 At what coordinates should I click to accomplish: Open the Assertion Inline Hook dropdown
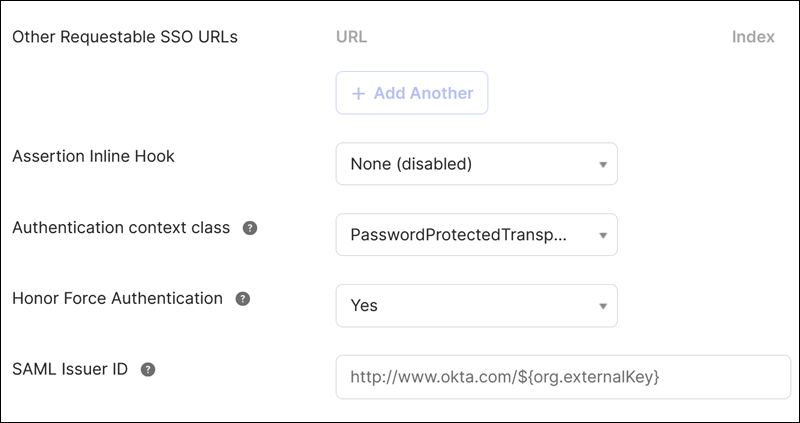(x=476, y=164)
